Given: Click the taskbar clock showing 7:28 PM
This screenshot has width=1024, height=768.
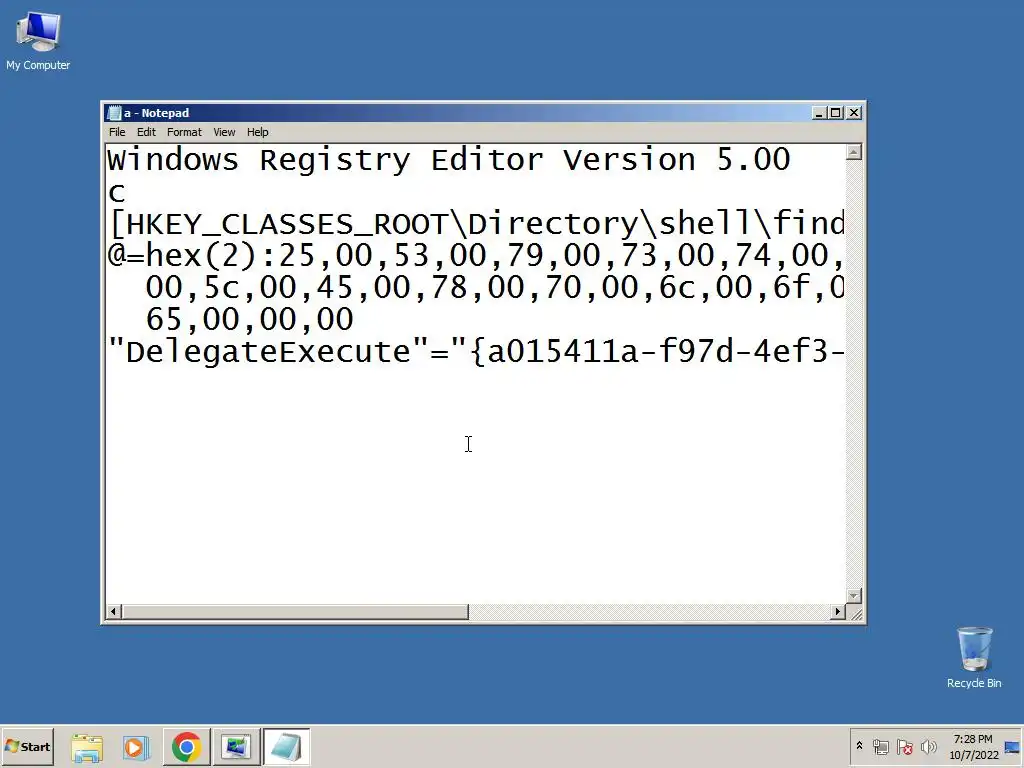Looking at the screenshot, I should (x=973, y=746).
